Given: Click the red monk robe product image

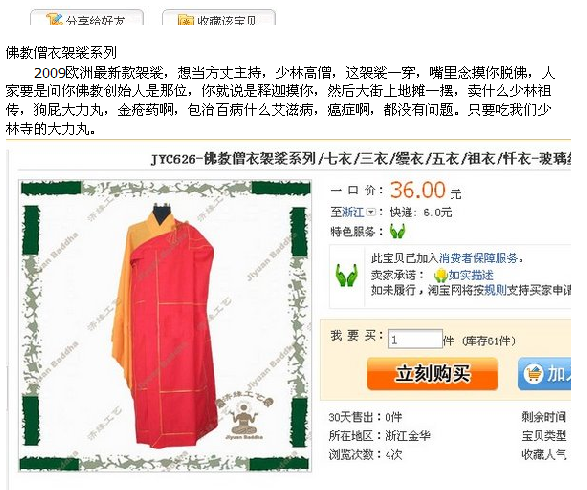Looking at the screenshot, I should point(165,326).
